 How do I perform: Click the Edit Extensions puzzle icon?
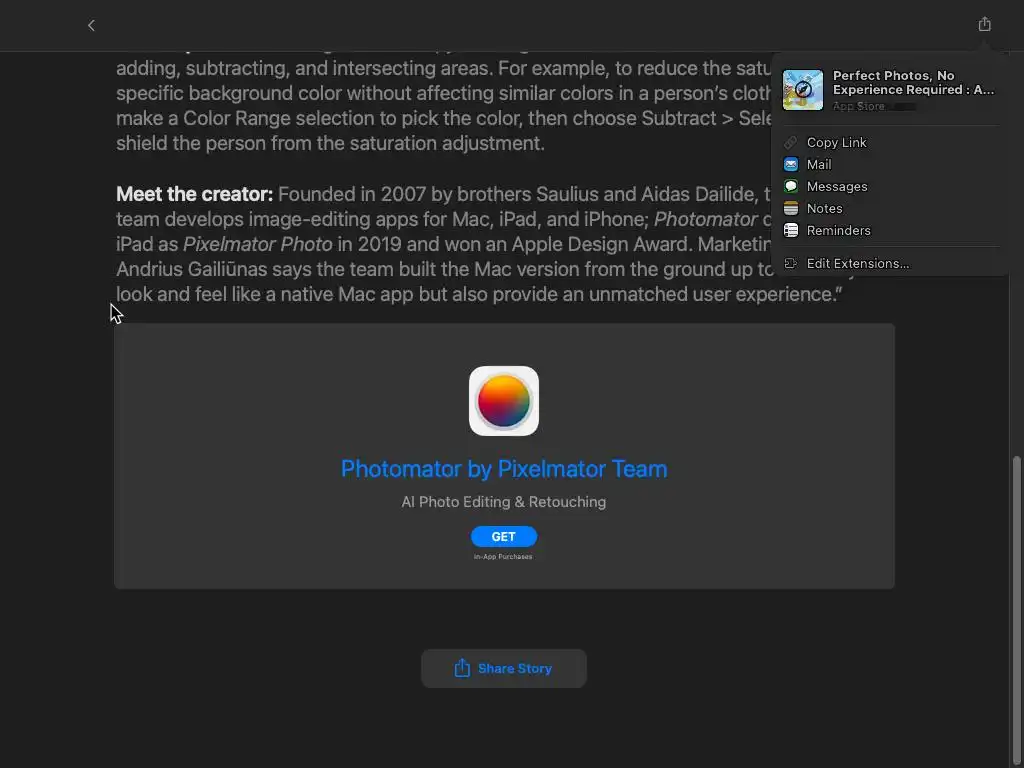tap(790, 263)
